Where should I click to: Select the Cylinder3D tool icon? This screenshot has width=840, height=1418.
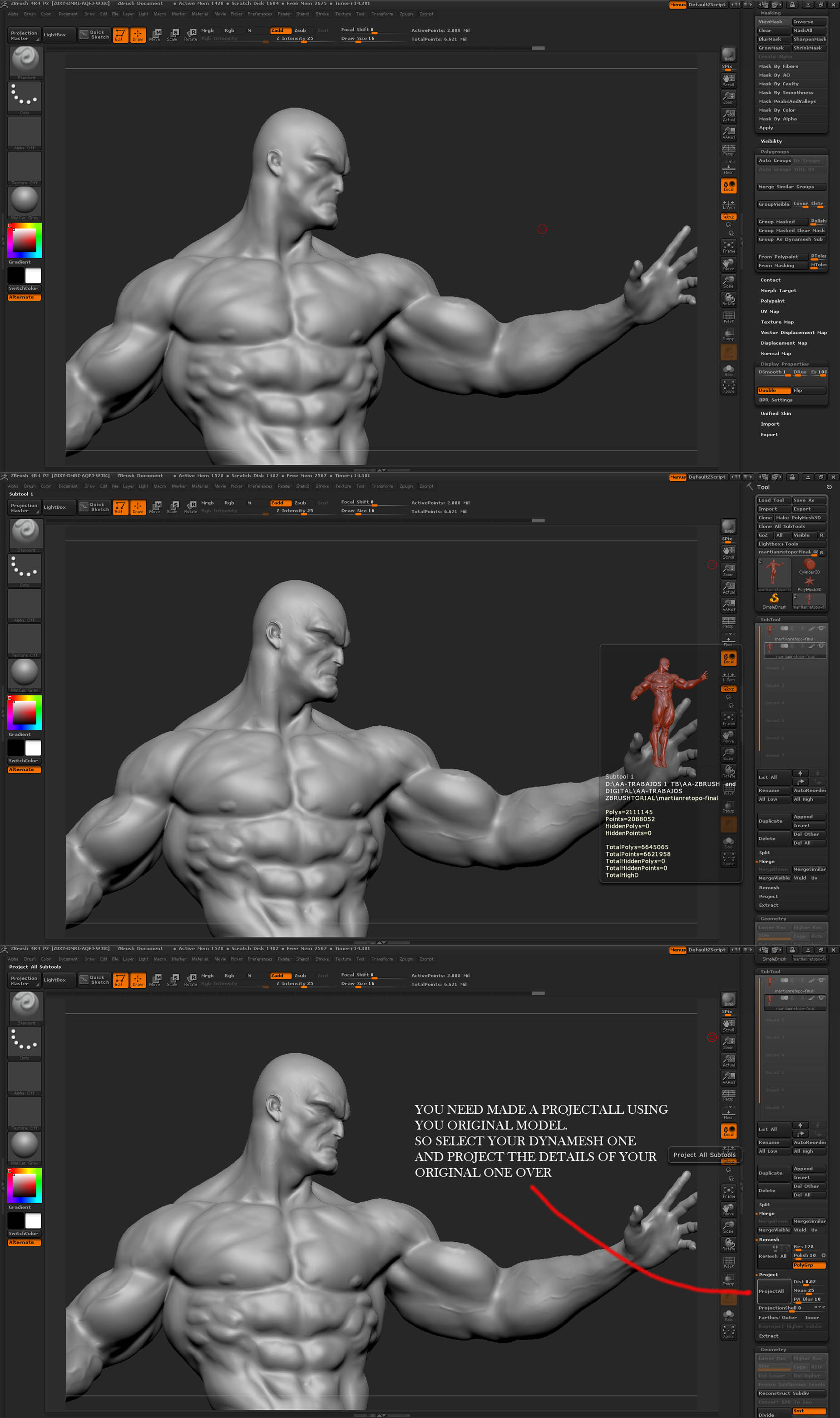point(810,566)
